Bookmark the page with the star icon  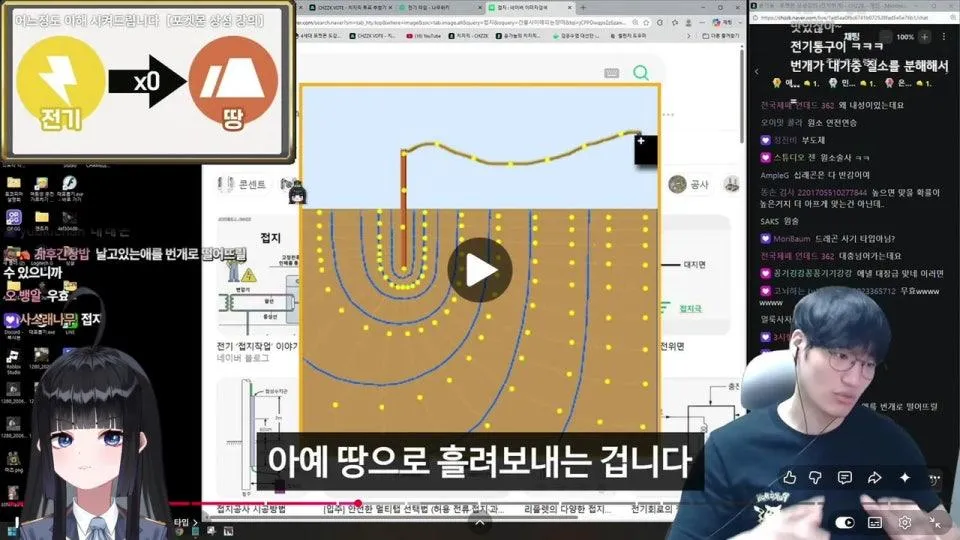tap(647, 23)
